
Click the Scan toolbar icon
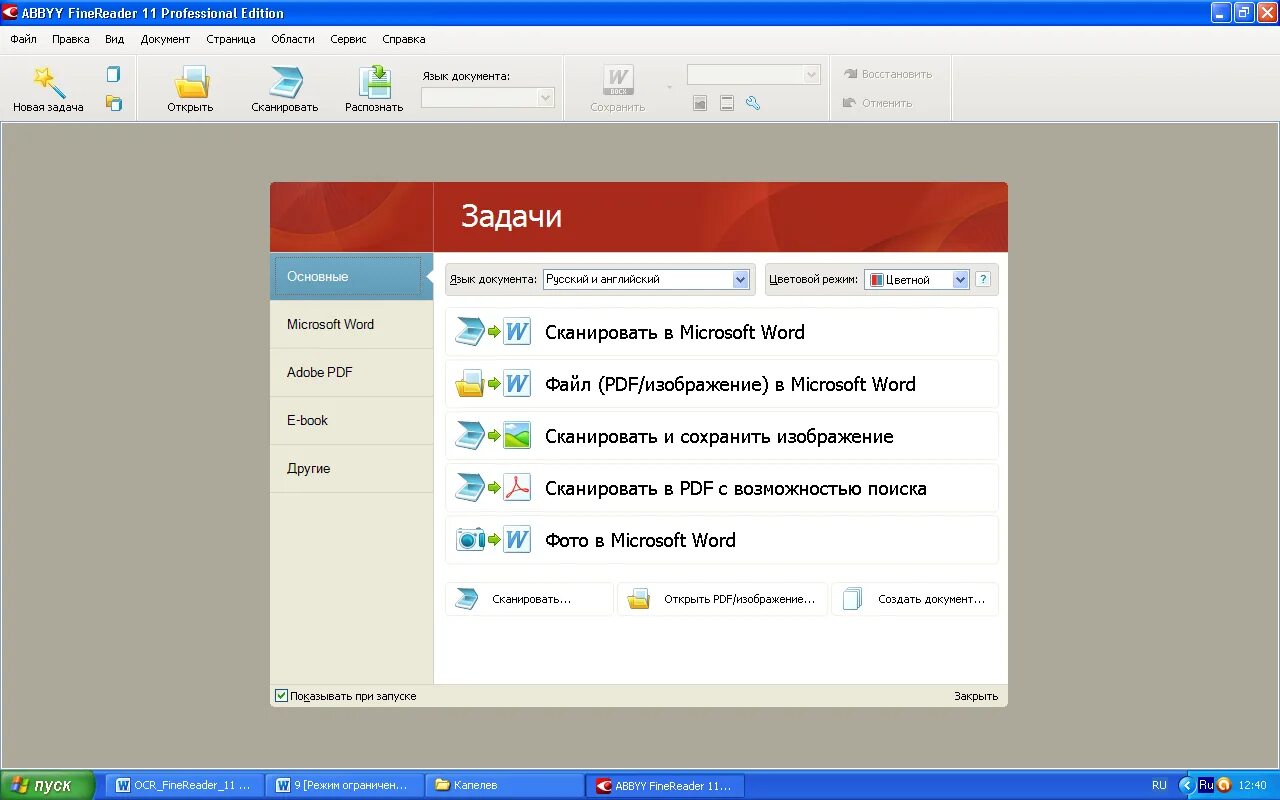(x=285, y=82)
